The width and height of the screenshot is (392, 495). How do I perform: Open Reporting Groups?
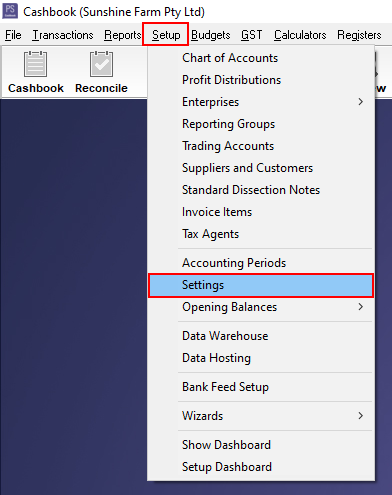[x=261, y=124]
